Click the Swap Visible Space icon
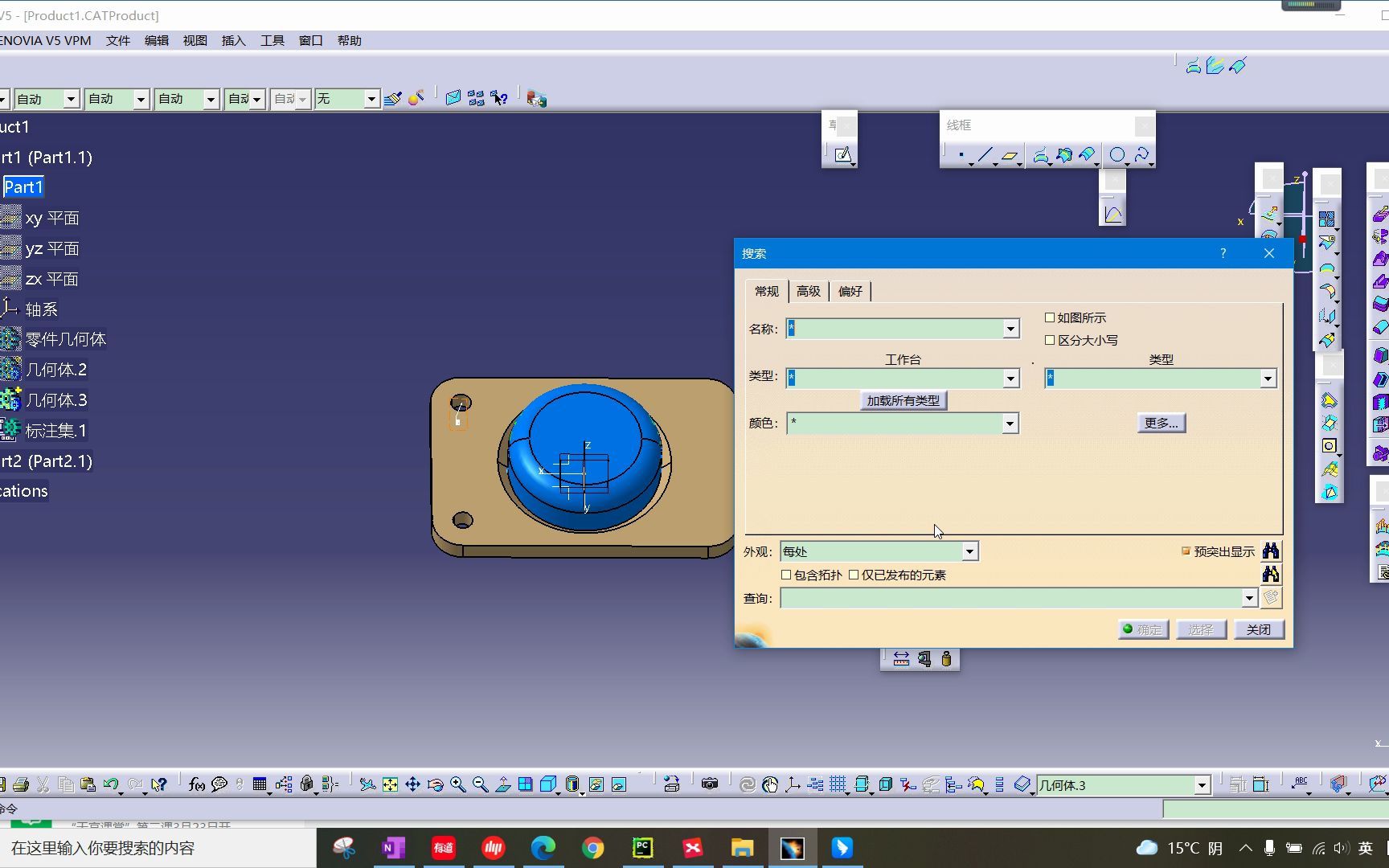The height and width of the screenshot is (868, 1389). pyautogui.click(x=618, y=784)
